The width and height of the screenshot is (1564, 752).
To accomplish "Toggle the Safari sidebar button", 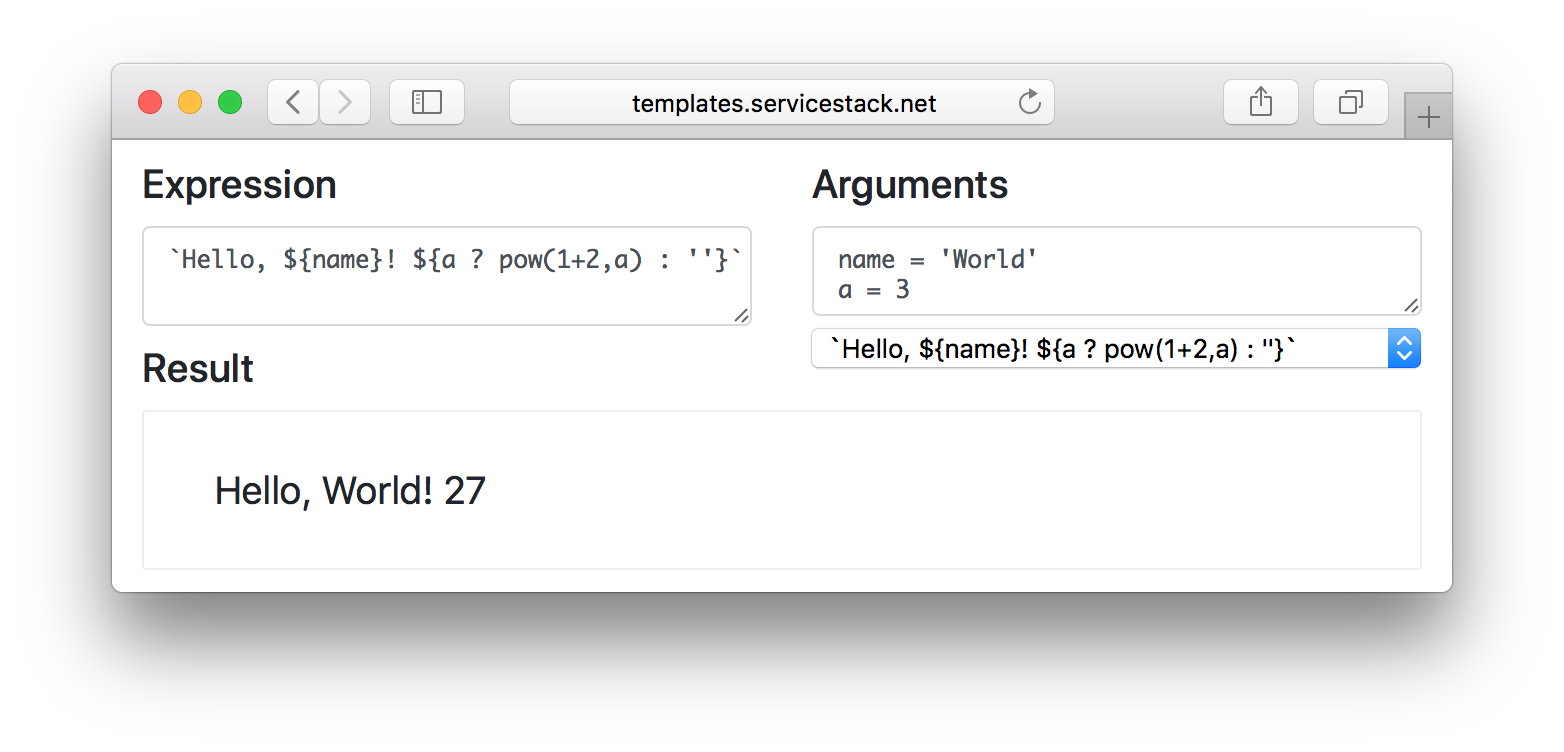I will tap(427, 102).
